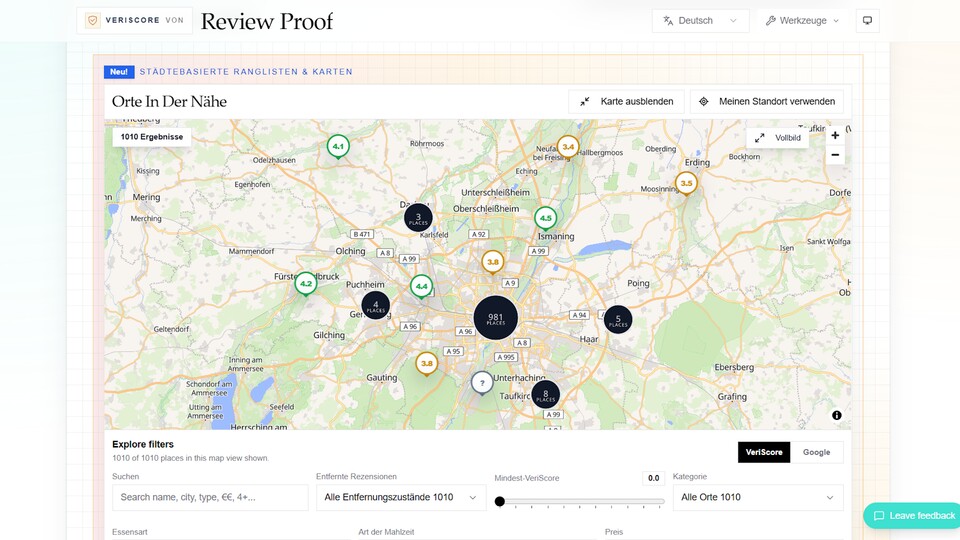This screenshot has height=540, width=960.
Task: Select the 8 places cluster near Taufkirchen
Action: [x=545, y=395]
